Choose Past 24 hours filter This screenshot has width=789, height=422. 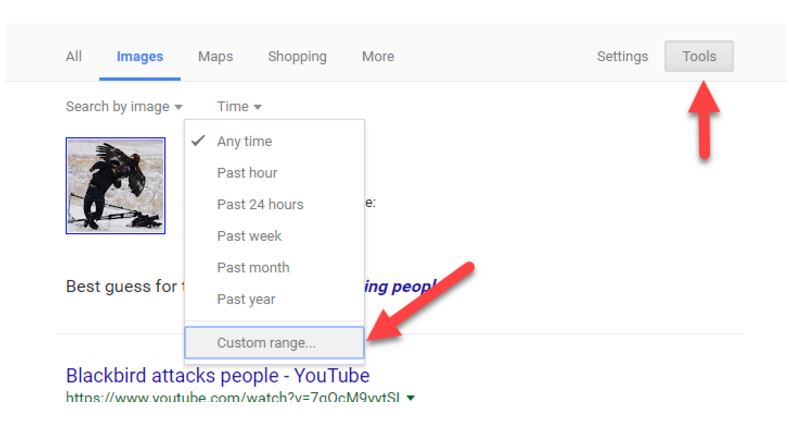click(260, 204)
